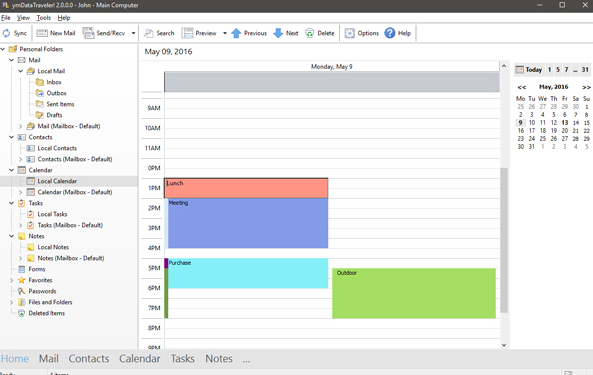593x375 pixels.
Task: Open the Help menu
Action: coord(64,18)
